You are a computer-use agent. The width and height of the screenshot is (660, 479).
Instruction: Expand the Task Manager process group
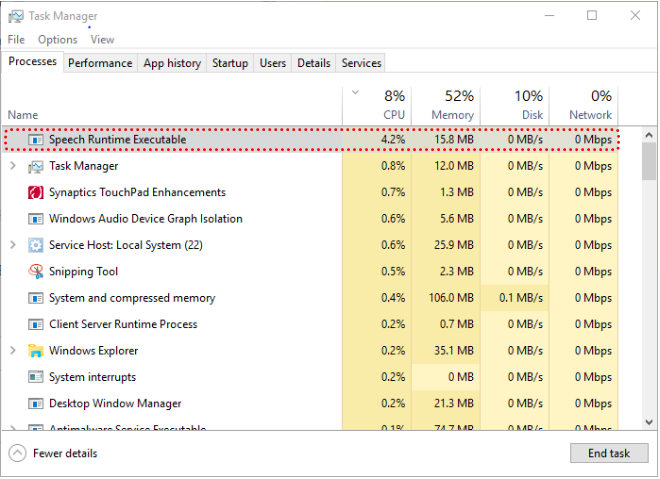[x=13, y=166]
